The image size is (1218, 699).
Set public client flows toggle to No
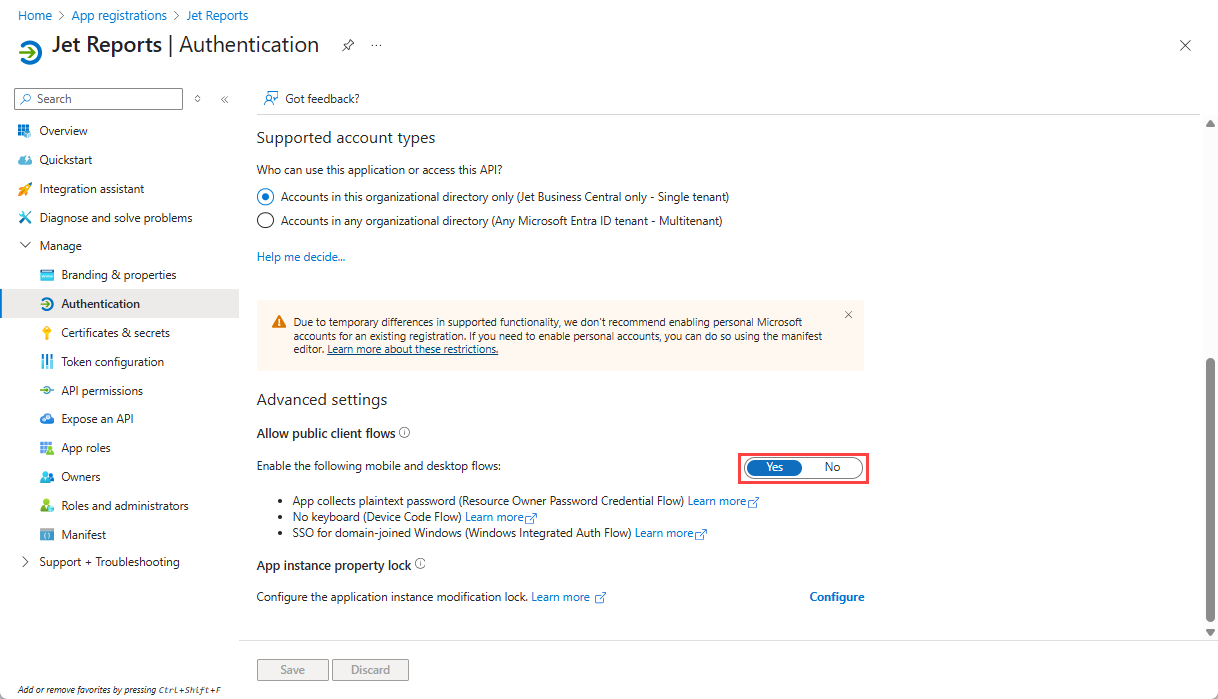[x=832, y=467]
